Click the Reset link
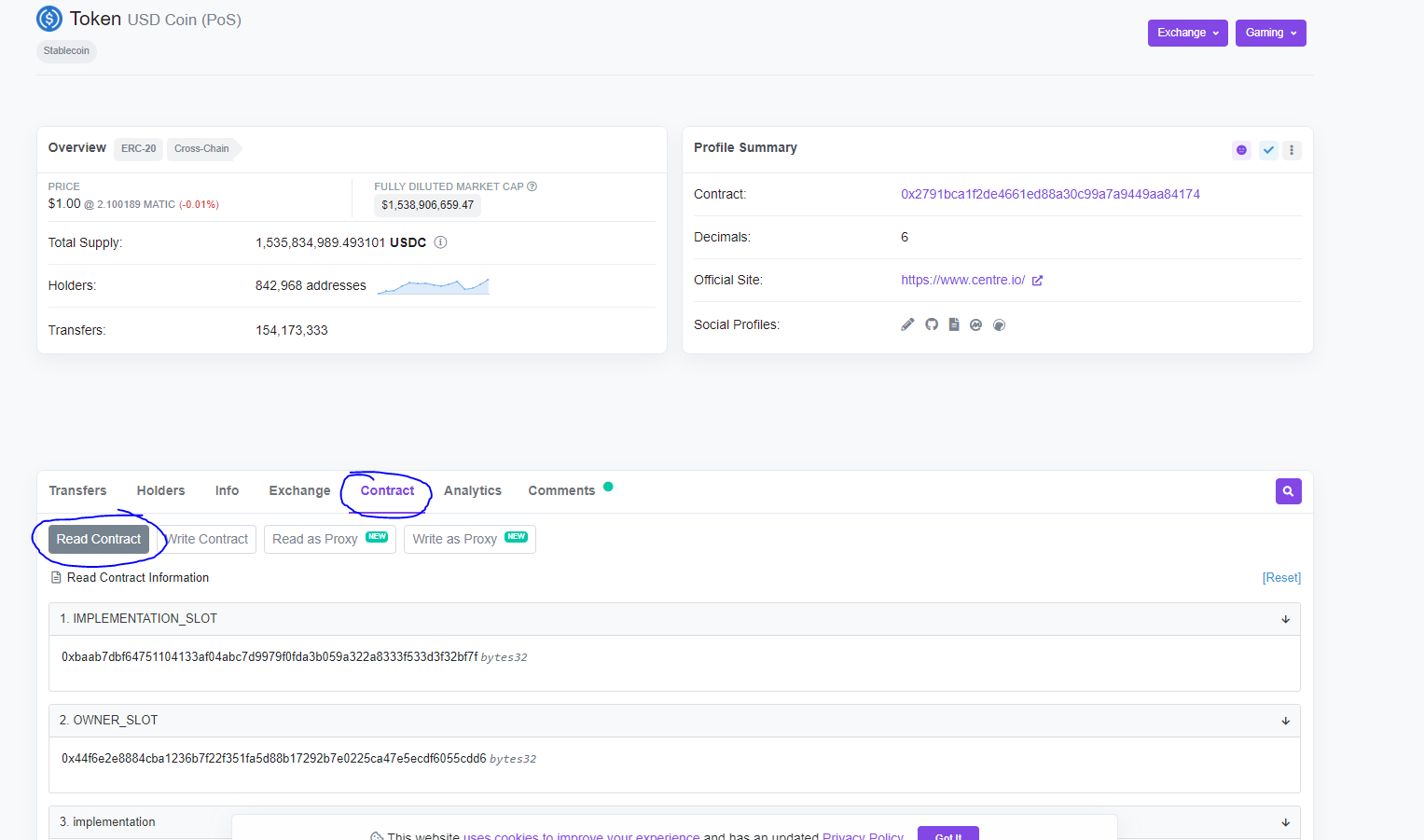Screen dimensions: 1424x840 tap(1281, 578)
